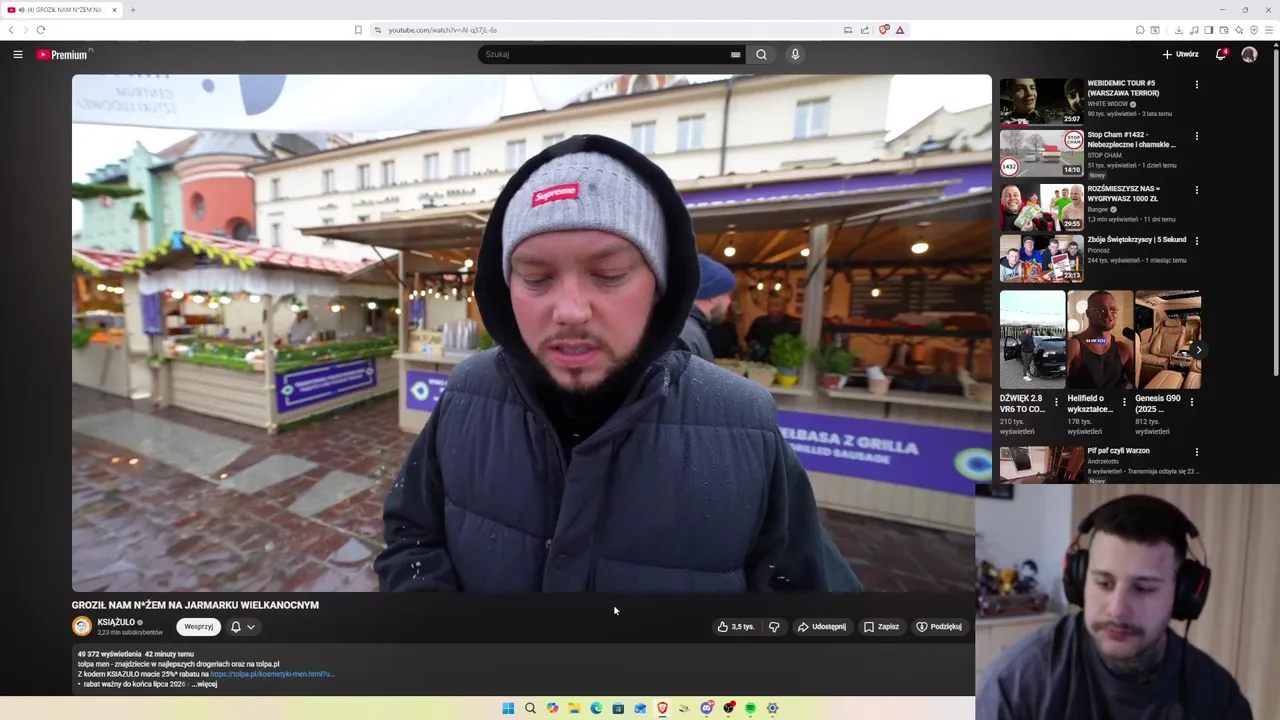The width and height of the screenshot is (1280, 720).
Task: Click the Wesprzyj join button
Action: tap(198, 627)
